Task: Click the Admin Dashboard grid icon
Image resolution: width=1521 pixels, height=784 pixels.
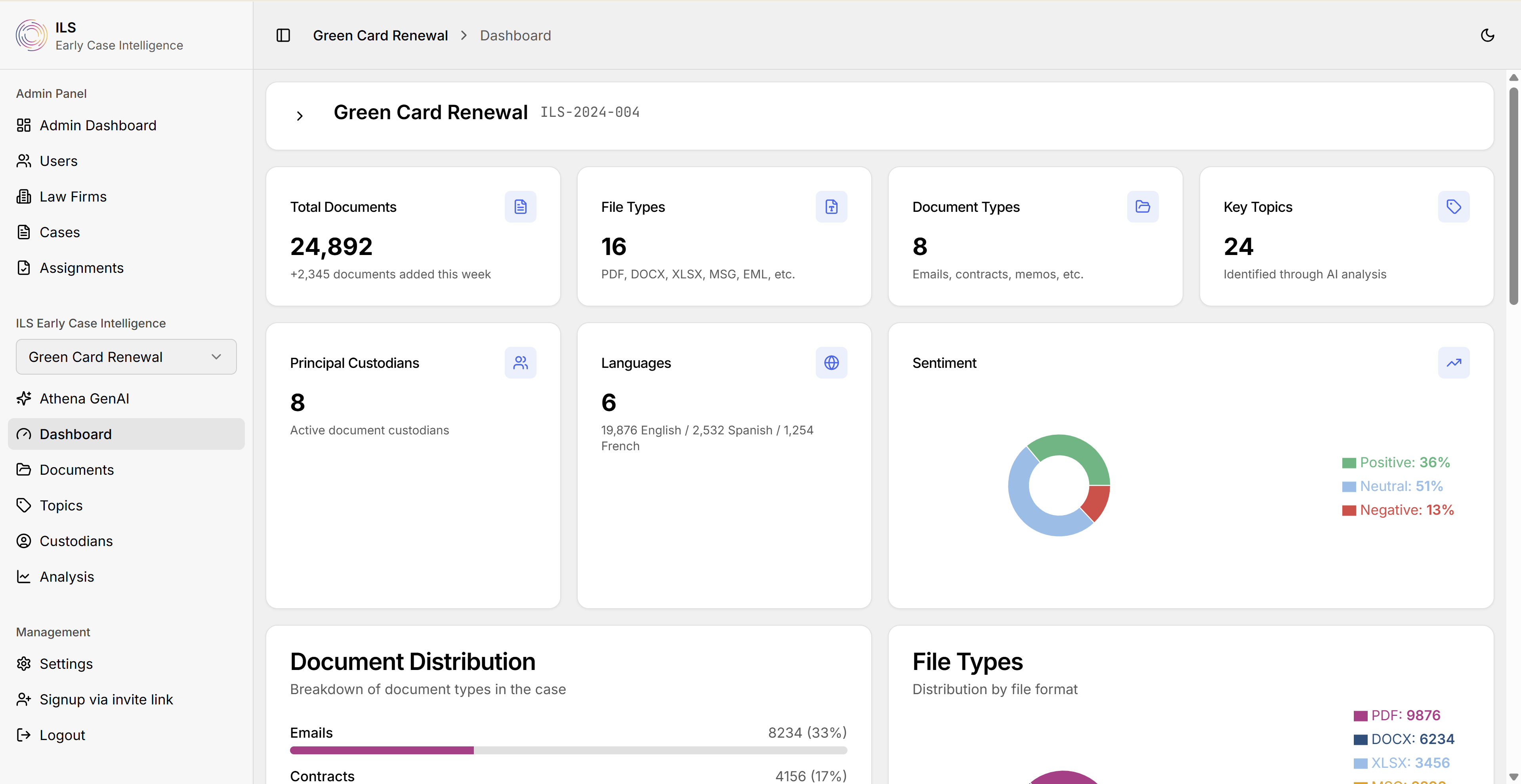Action: tap(24, 125)
